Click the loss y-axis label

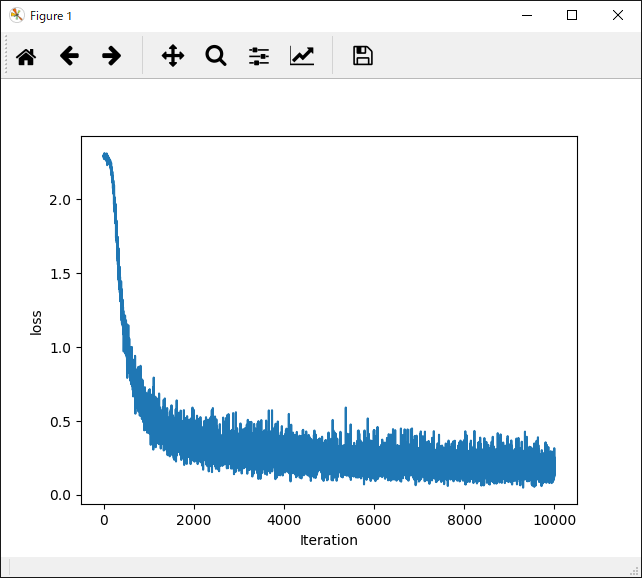(37, 322)
